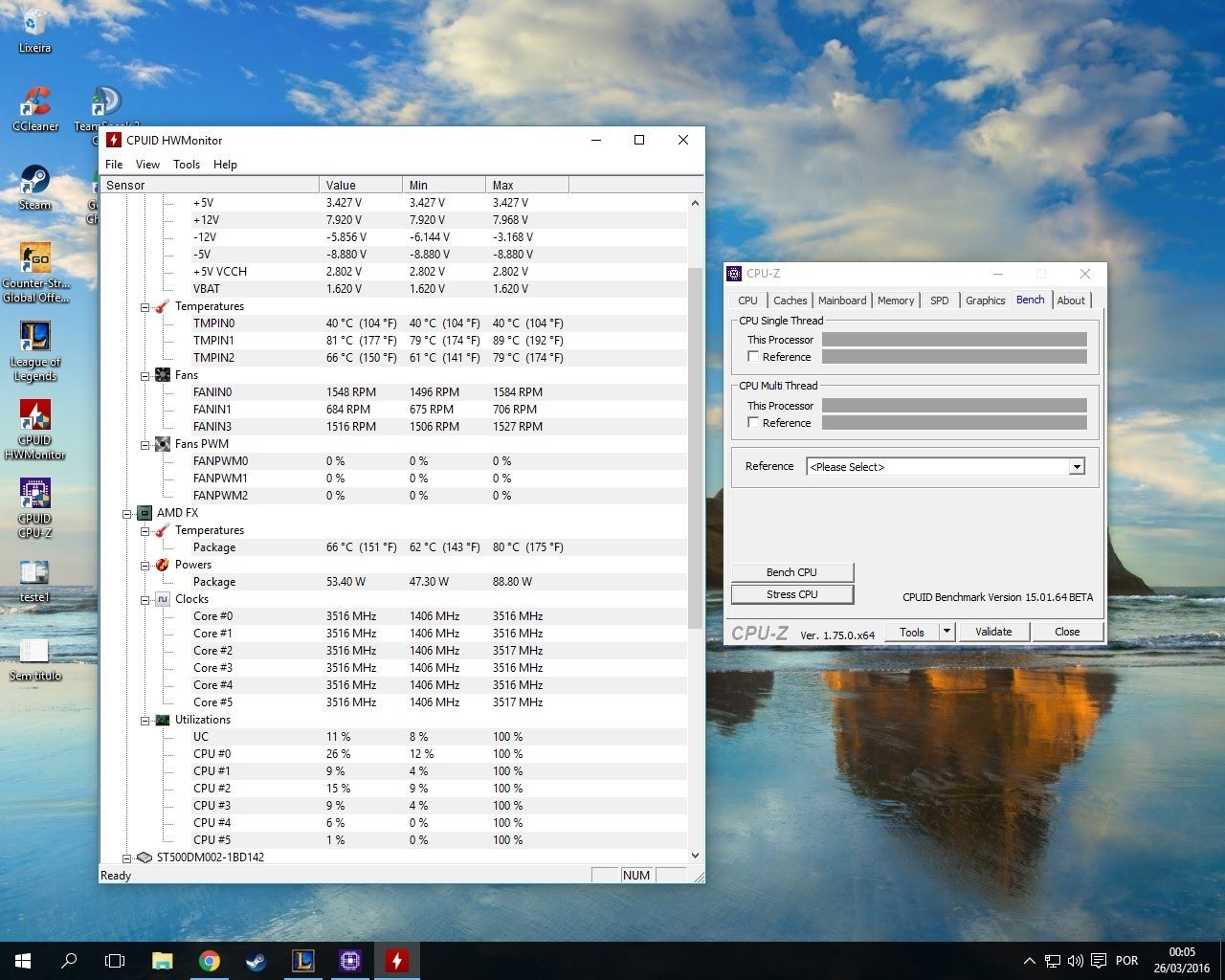Open the Lixeira recycle bin desktop icon

(34, 31)
